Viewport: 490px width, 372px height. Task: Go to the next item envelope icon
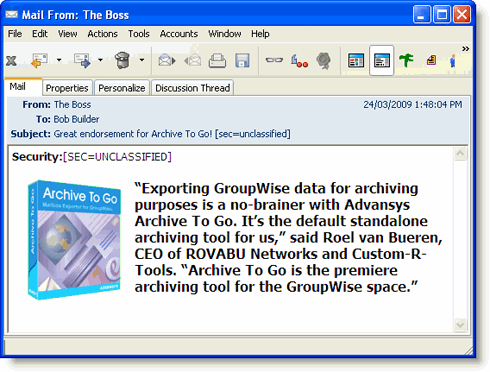point(167,61)
